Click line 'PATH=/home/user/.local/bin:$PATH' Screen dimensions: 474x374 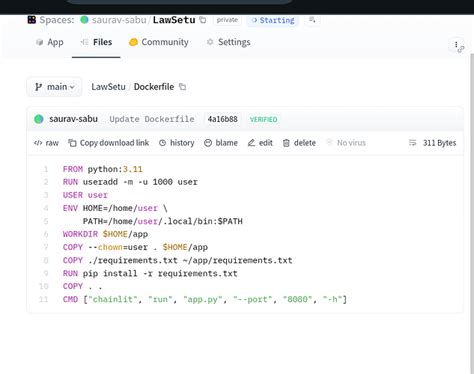click(x=163, y=221)
